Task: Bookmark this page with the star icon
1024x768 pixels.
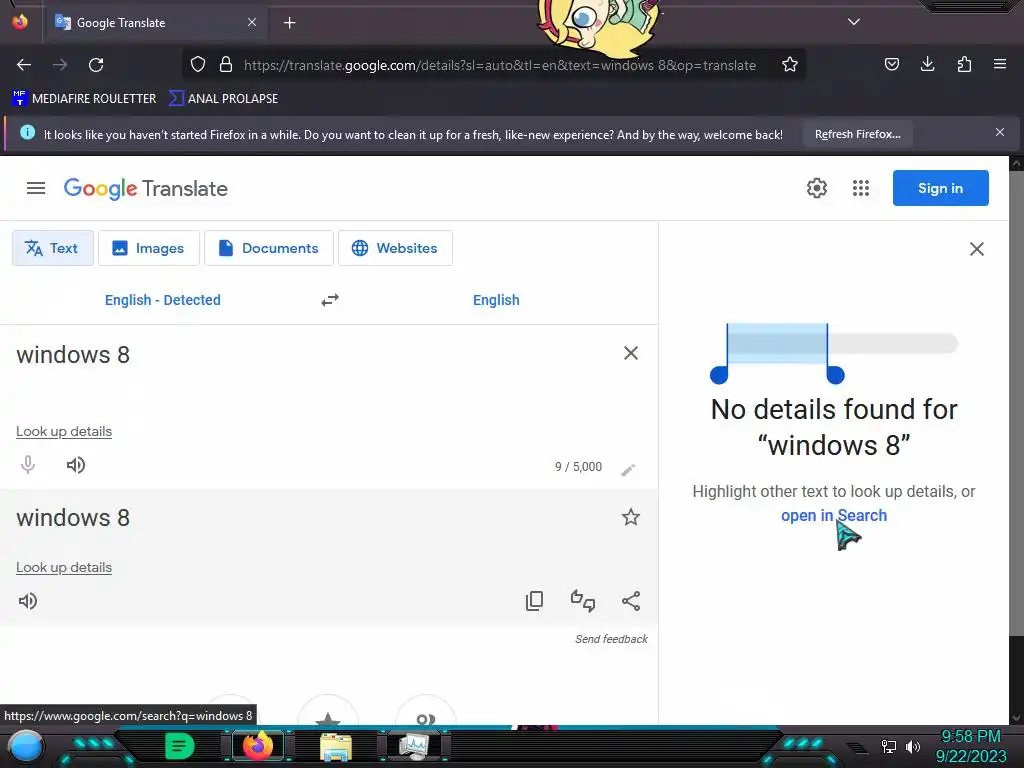Action: [790, 64]
